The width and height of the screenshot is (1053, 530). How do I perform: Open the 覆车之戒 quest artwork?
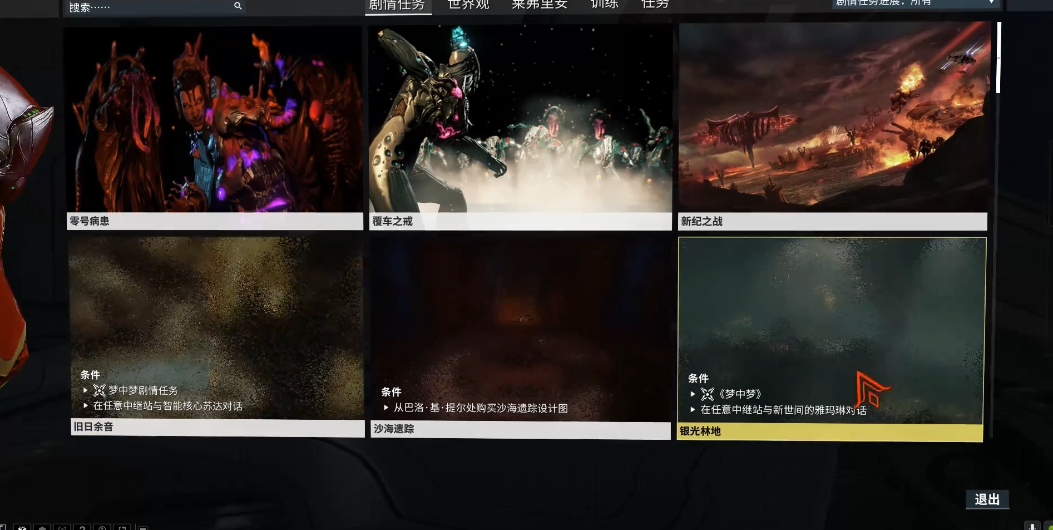[520, 118]
